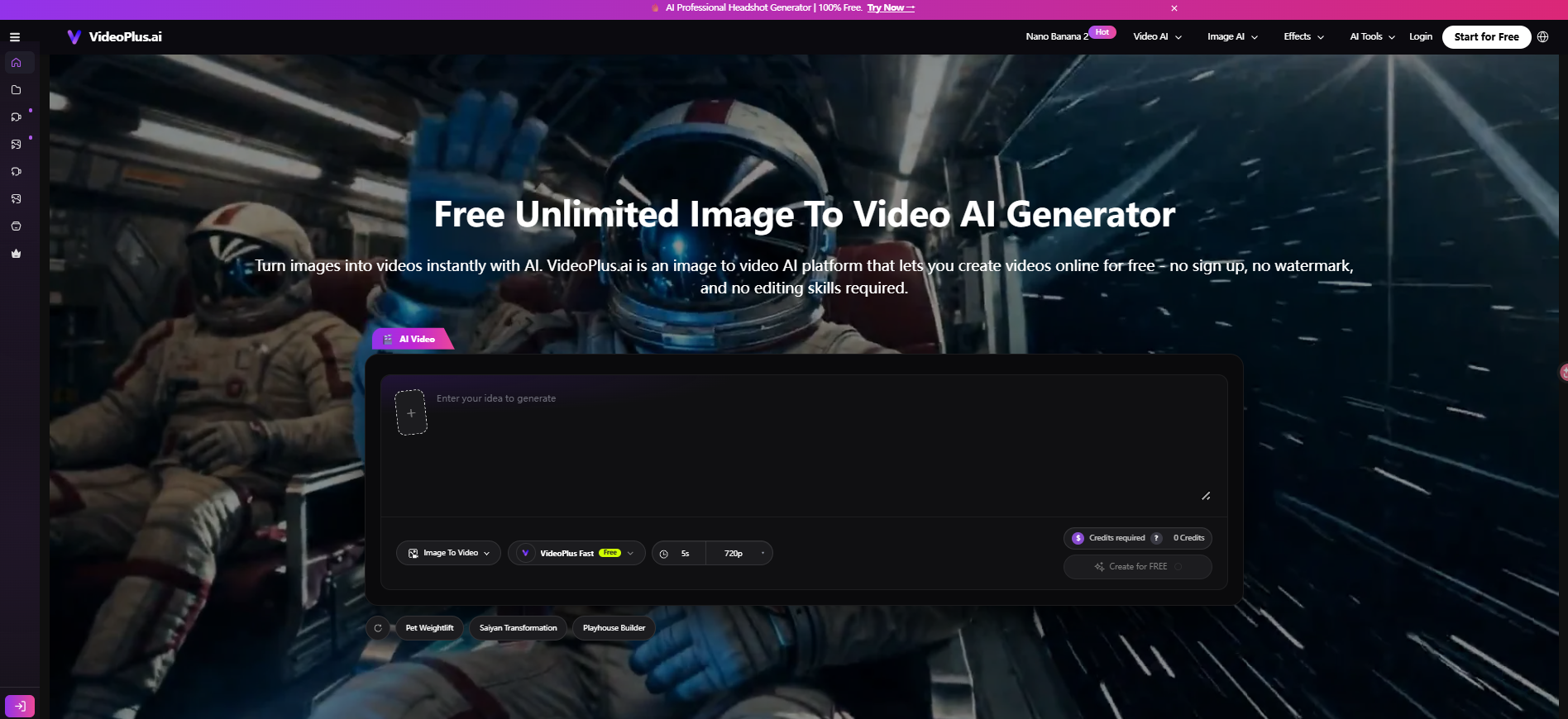Screen dimensions: 1568x719
Task: Click the Start for Free button
Action: coord(1487,37)
